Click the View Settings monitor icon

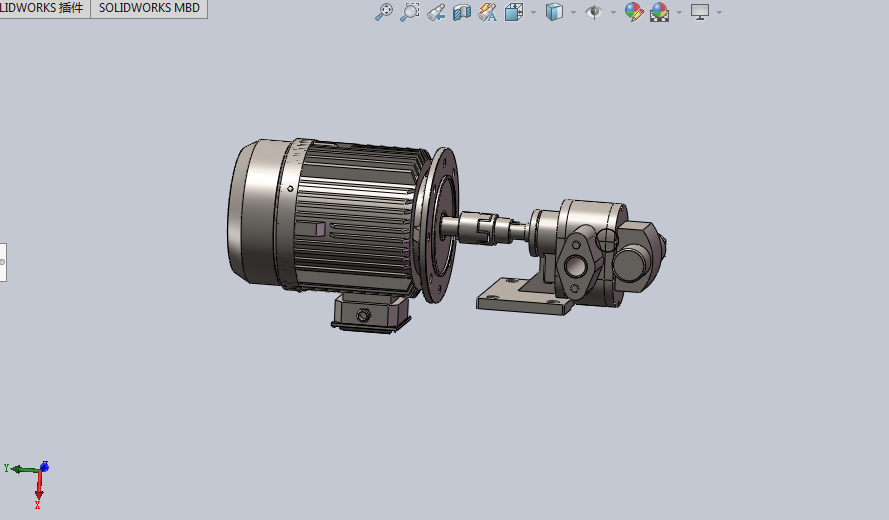tap(700, 12)
